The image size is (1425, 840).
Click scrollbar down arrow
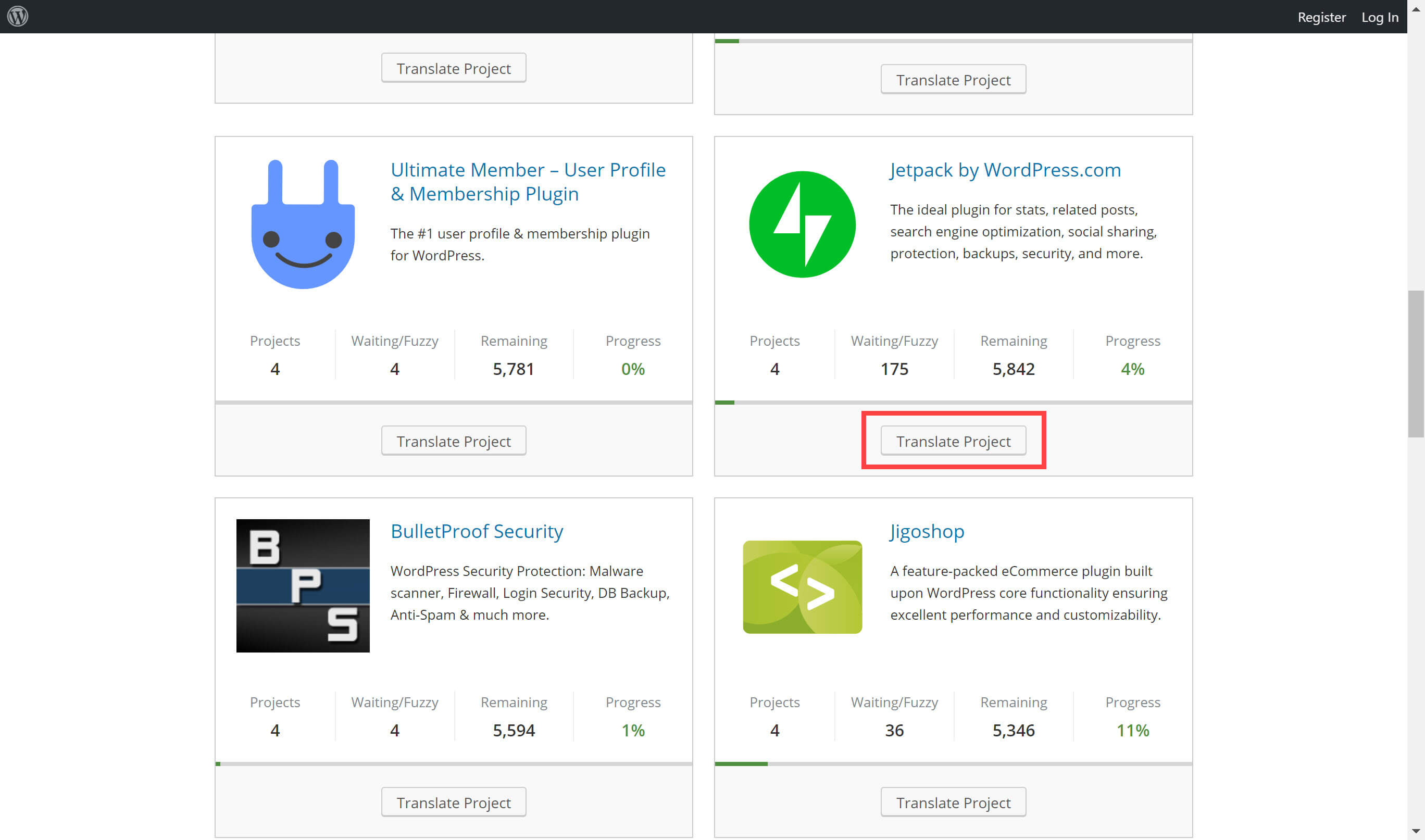pyautogui.click(x=1416, y=832)
